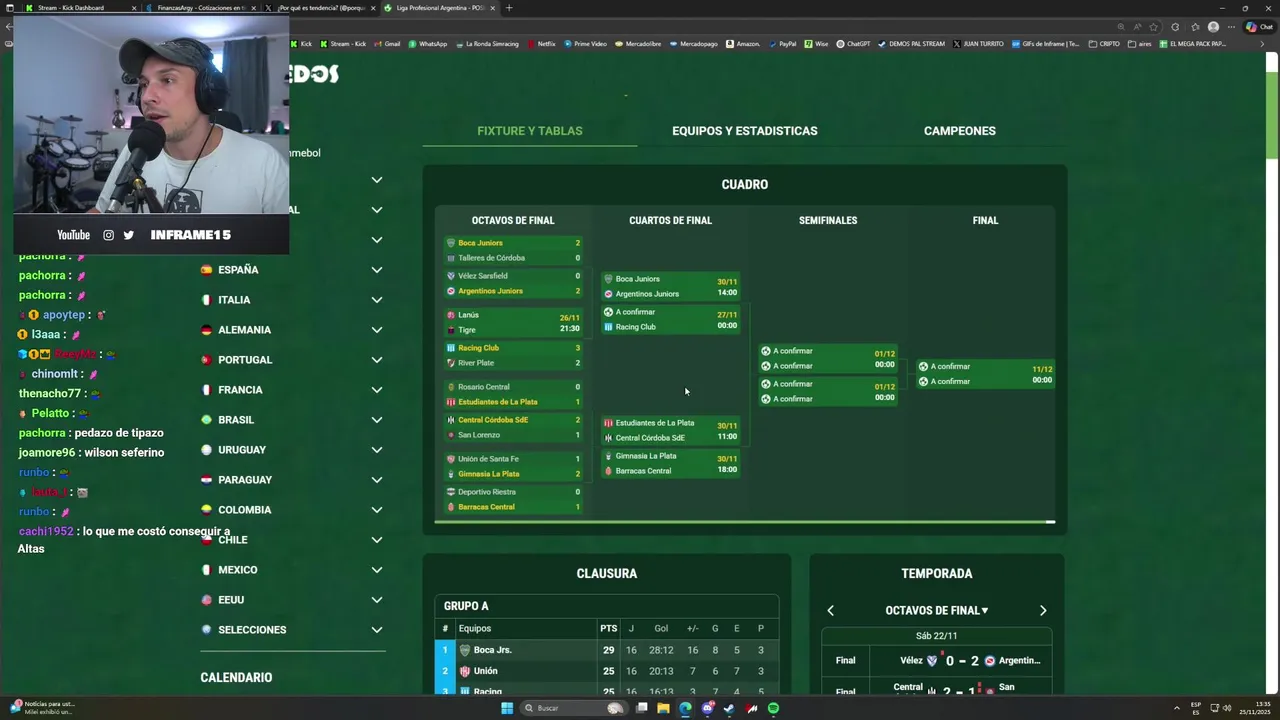
Task: Expand the Uruguay leagues list
Action: coord(377,450)
